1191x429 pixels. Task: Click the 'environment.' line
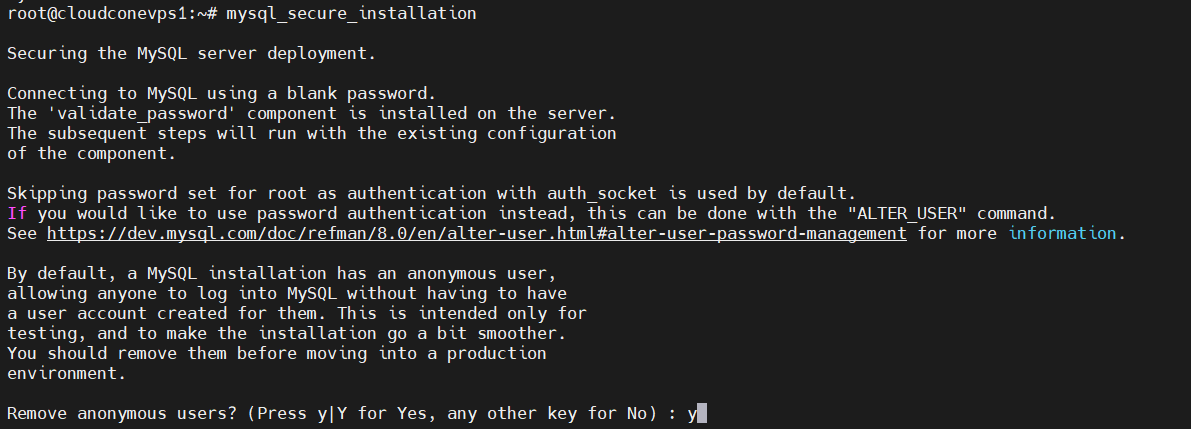tap(66, 373)
